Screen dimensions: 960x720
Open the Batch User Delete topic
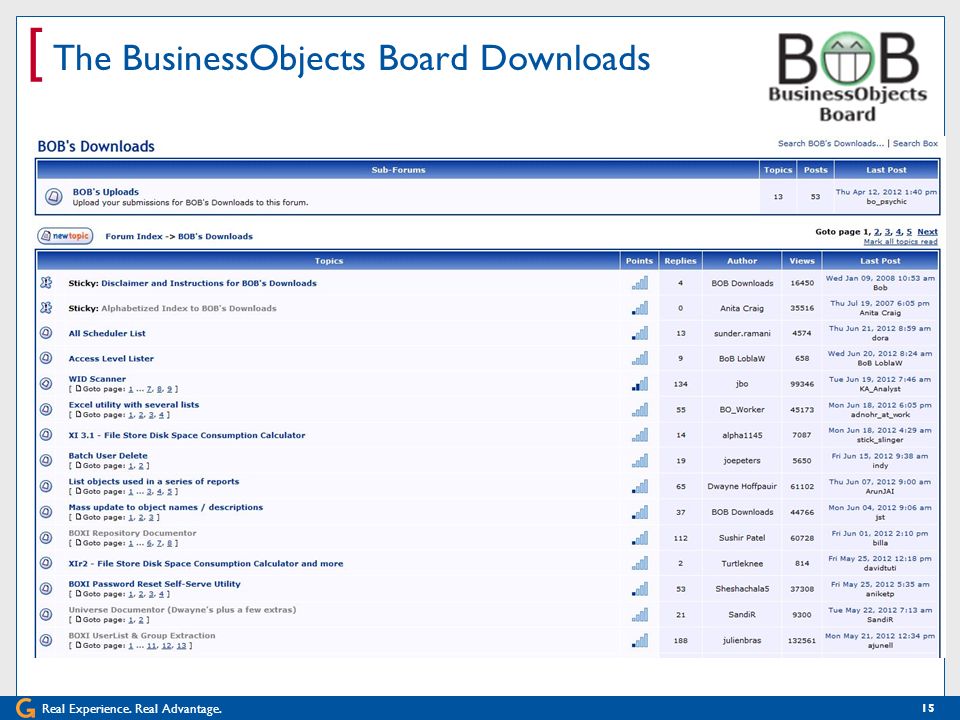(108, 456)
